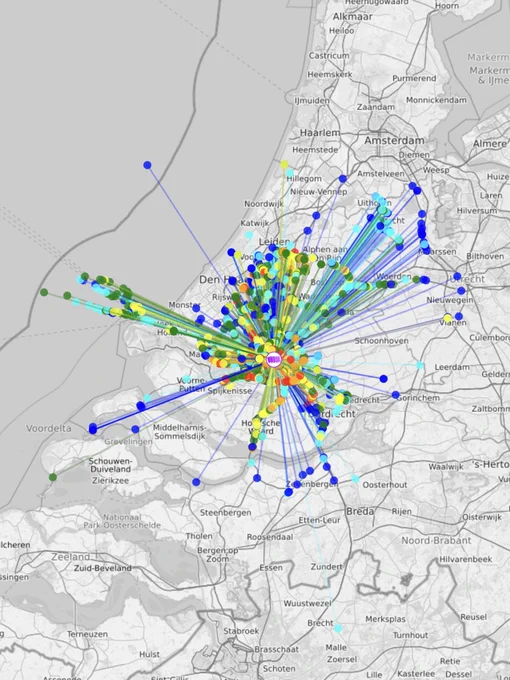Click the Katwijk map label
The height and width of the screenshot is (680, 510).
(x=255, y=223)
